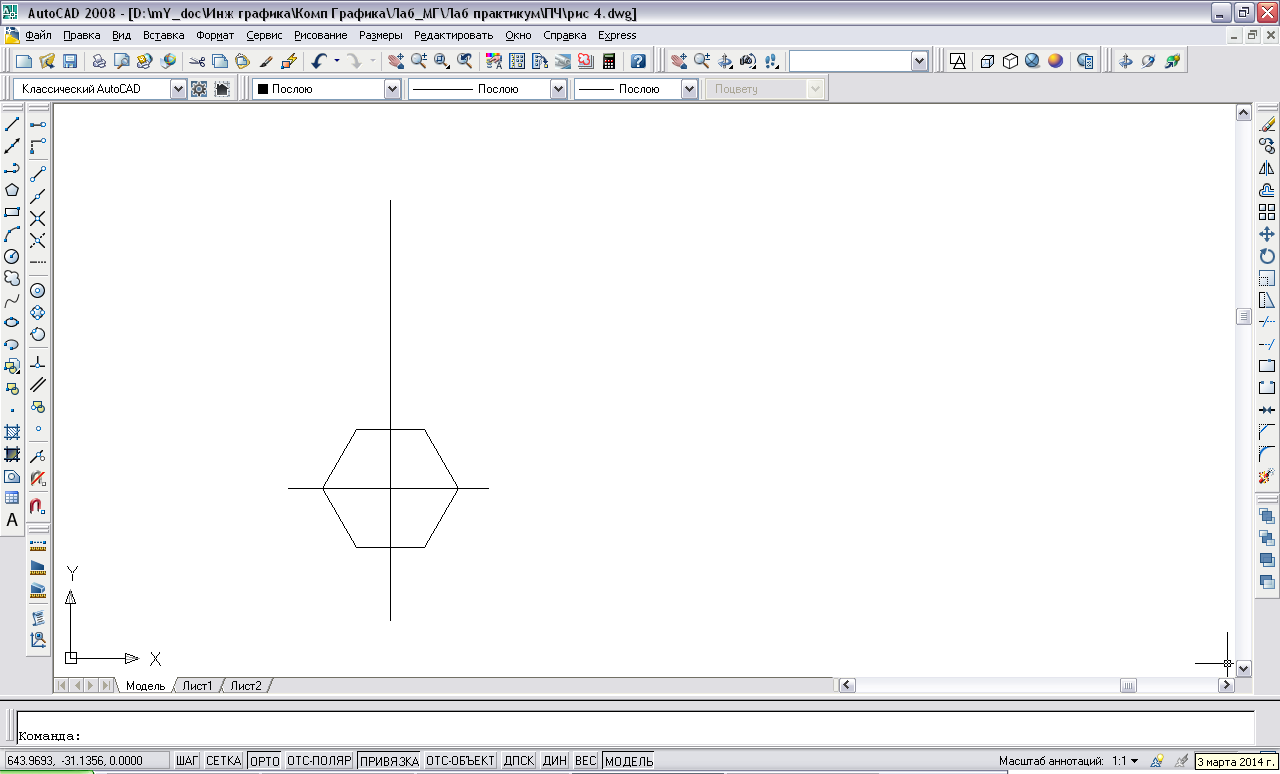
Task: Click the vertical scrollbar thumb
Action: pyautogui.click(x=1244, y=316)
